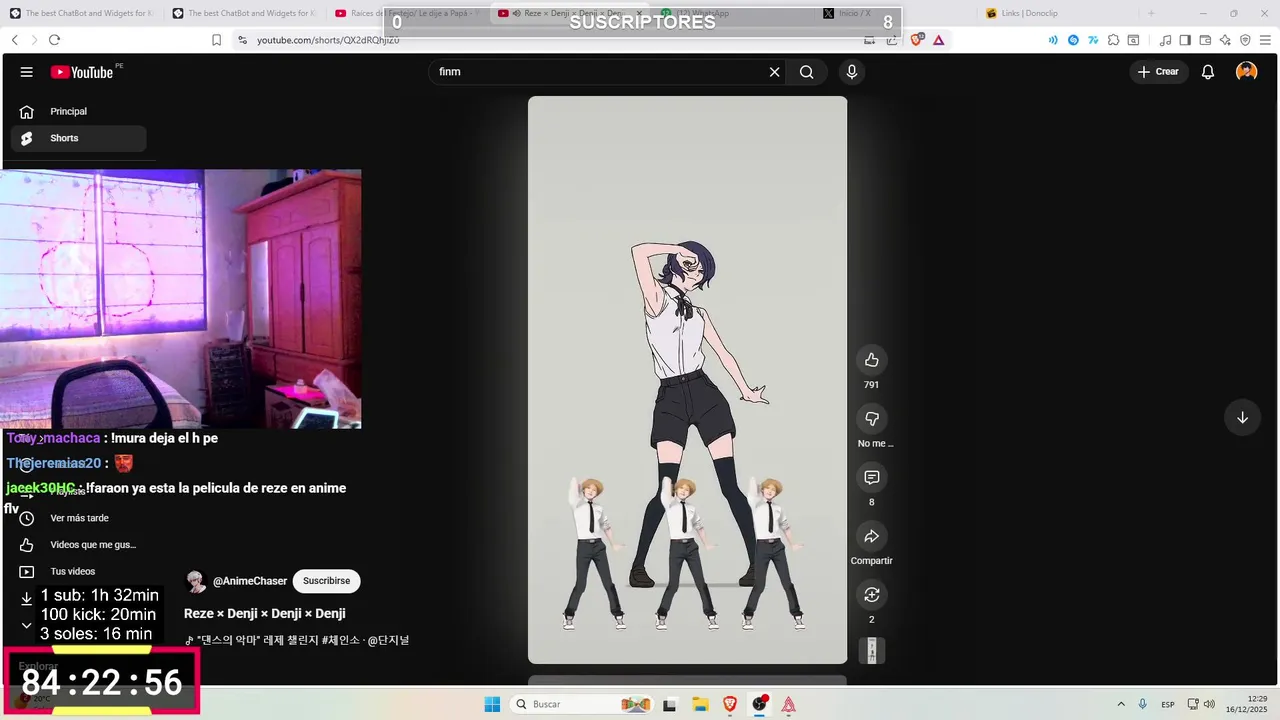Switch to the first ChatBot and Widgets tab
The height and width of the screenshot is (720, 1280).
click(x=80, y=13)
